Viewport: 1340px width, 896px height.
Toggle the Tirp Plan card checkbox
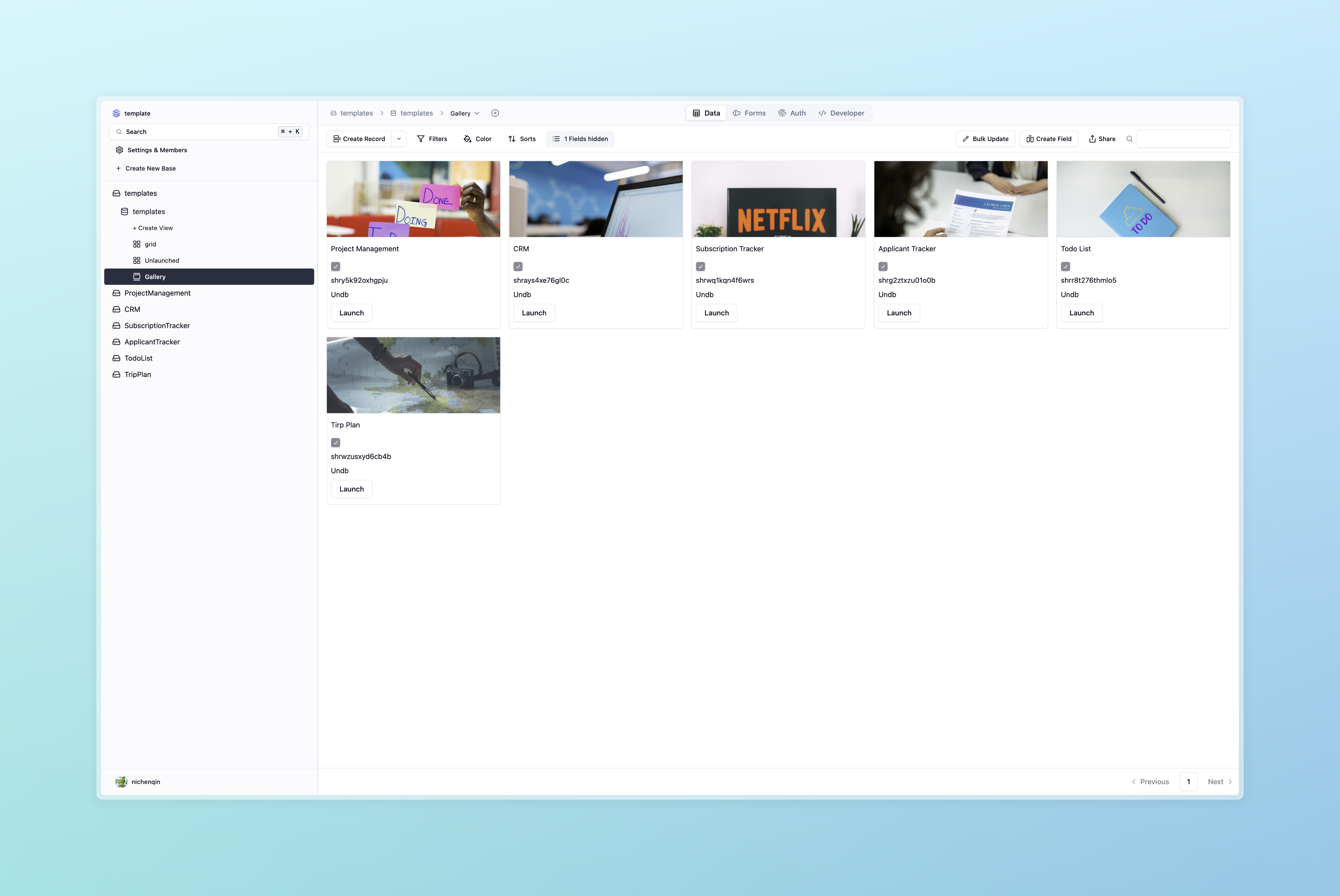click(x=336, y=442)
